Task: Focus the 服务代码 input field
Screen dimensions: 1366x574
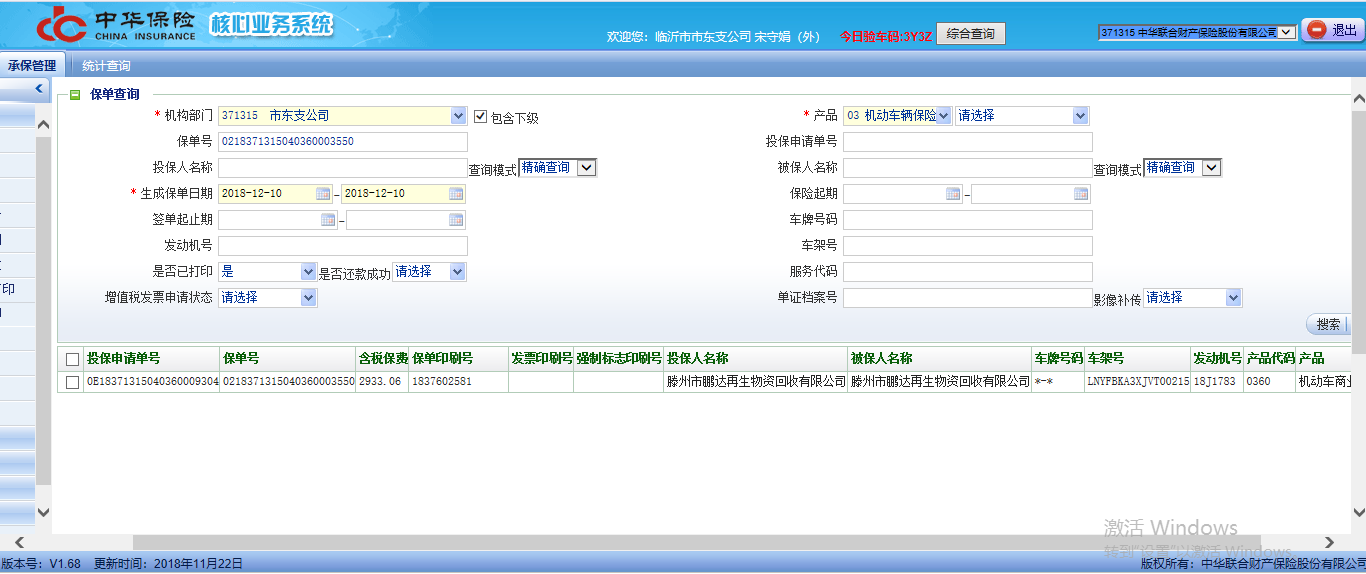Action: [968, 272]
